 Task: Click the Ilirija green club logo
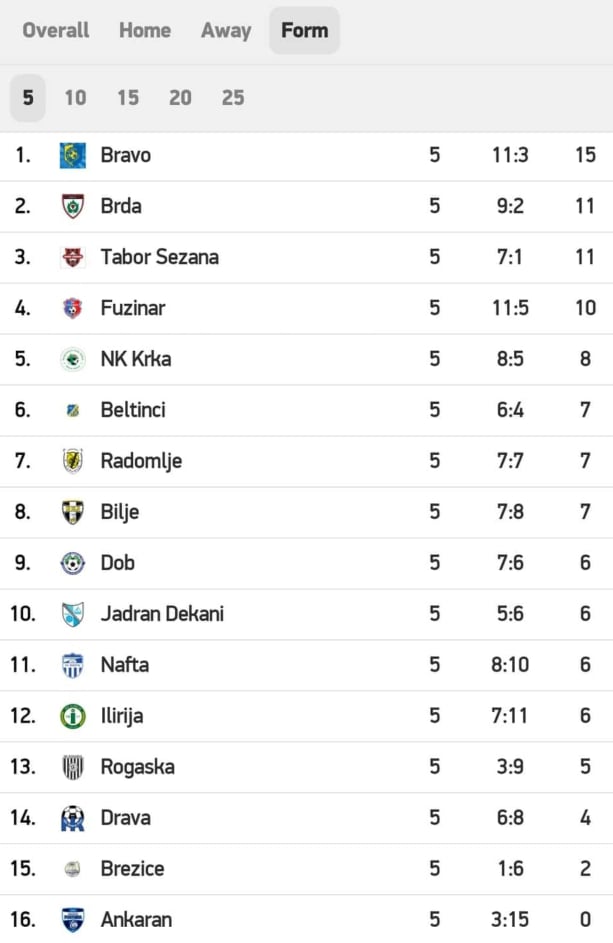(73, 716)
